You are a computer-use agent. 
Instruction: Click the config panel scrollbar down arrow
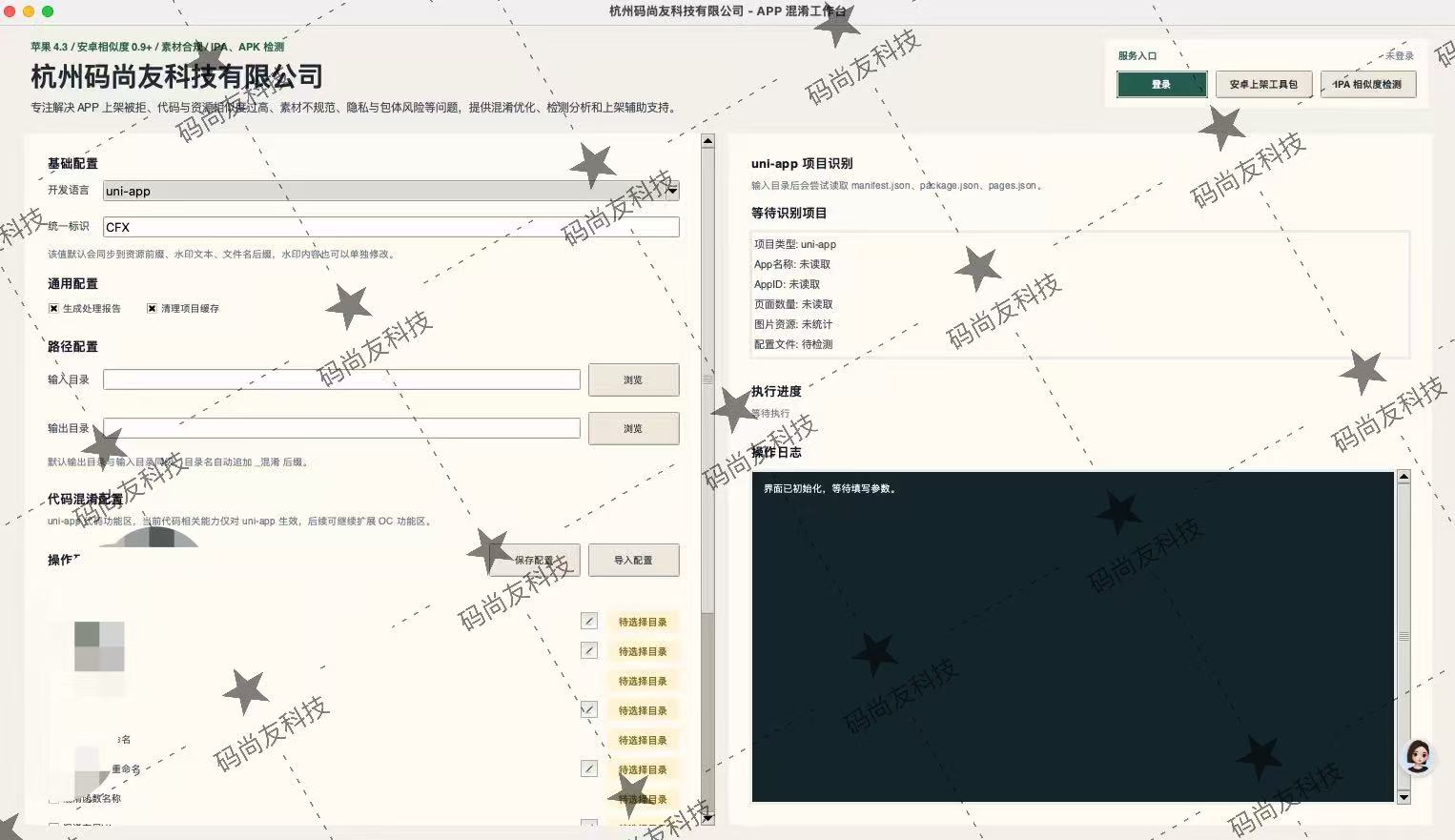[x=707, y=818]
